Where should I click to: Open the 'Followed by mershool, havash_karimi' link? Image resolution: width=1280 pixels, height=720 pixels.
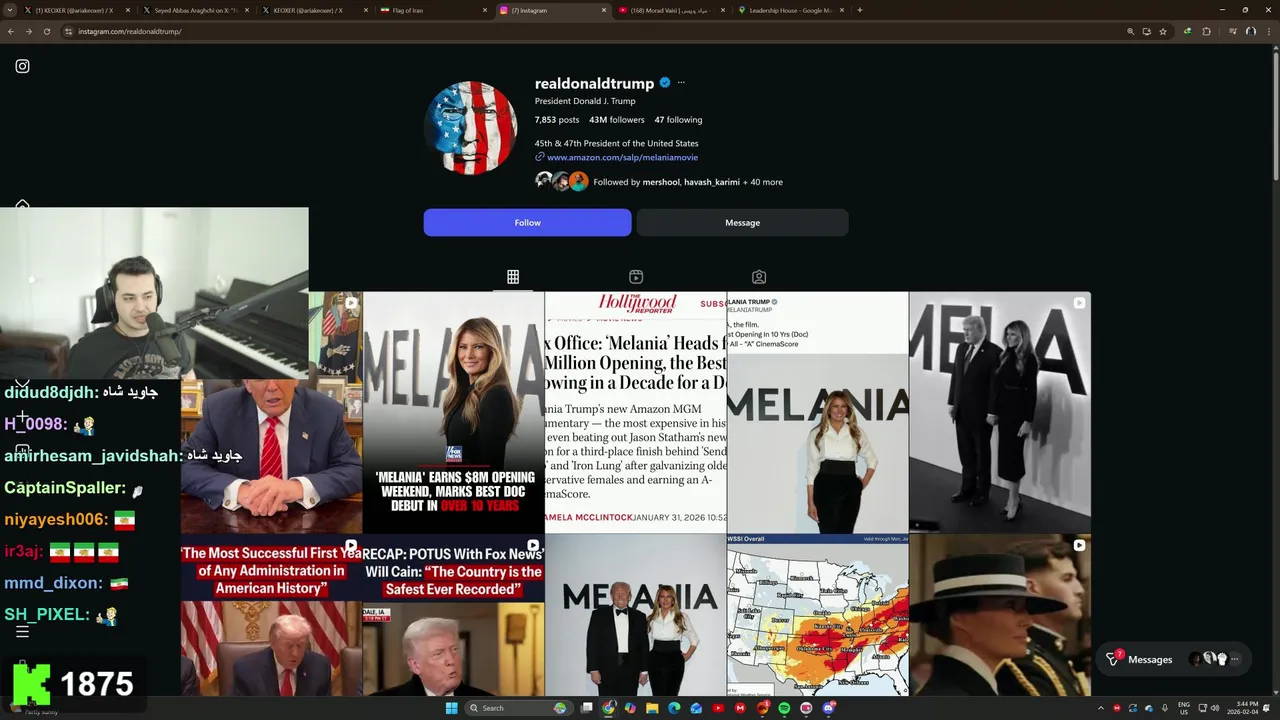[x=688, y=182]
